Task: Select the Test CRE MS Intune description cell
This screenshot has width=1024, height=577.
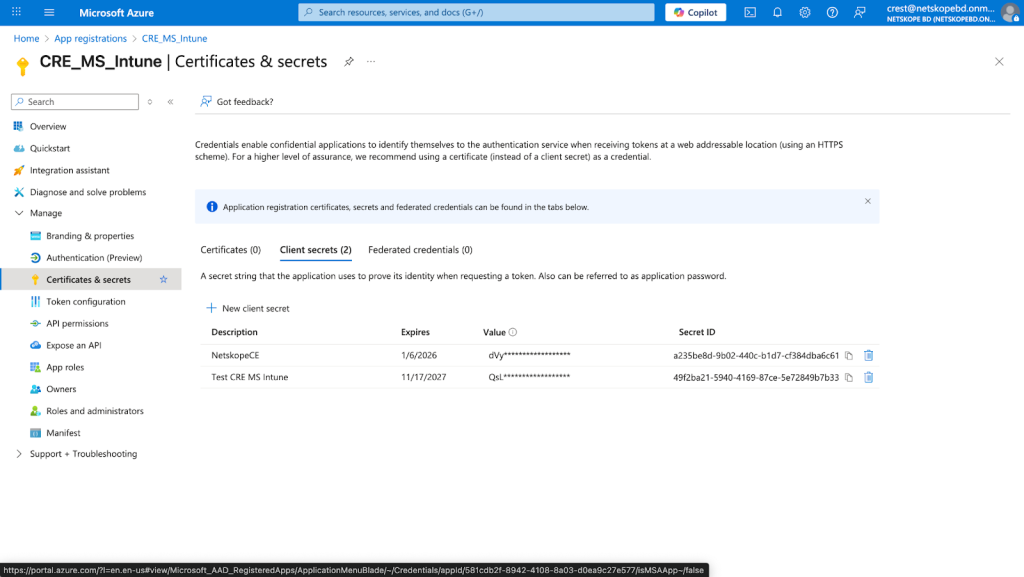Action: click(249, 377)
